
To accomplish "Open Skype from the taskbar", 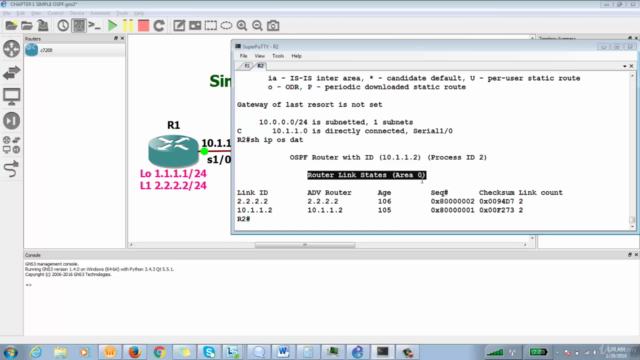I will point(209,352).
